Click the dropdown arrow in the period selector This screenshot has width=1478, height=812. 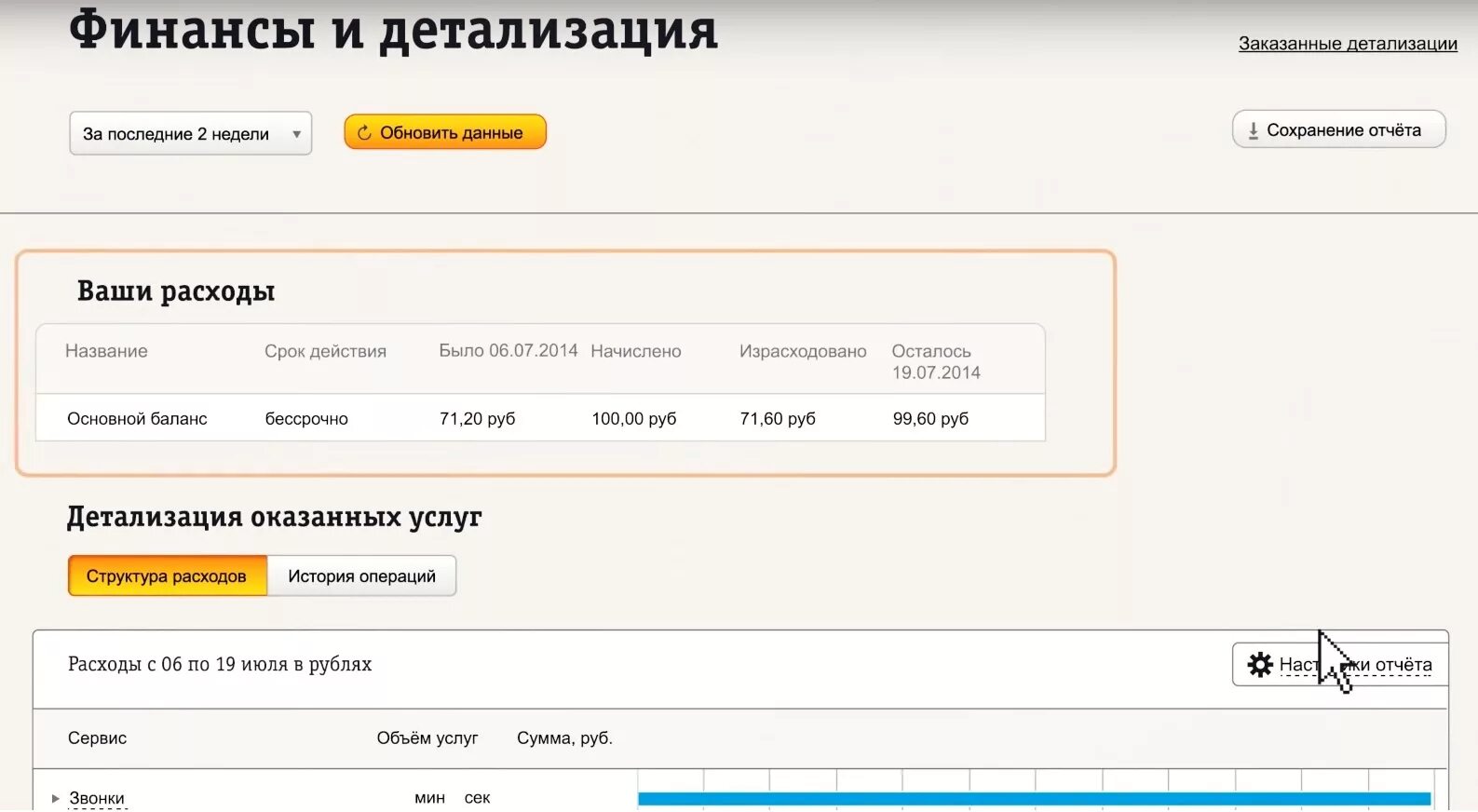(x=296, y=134)
